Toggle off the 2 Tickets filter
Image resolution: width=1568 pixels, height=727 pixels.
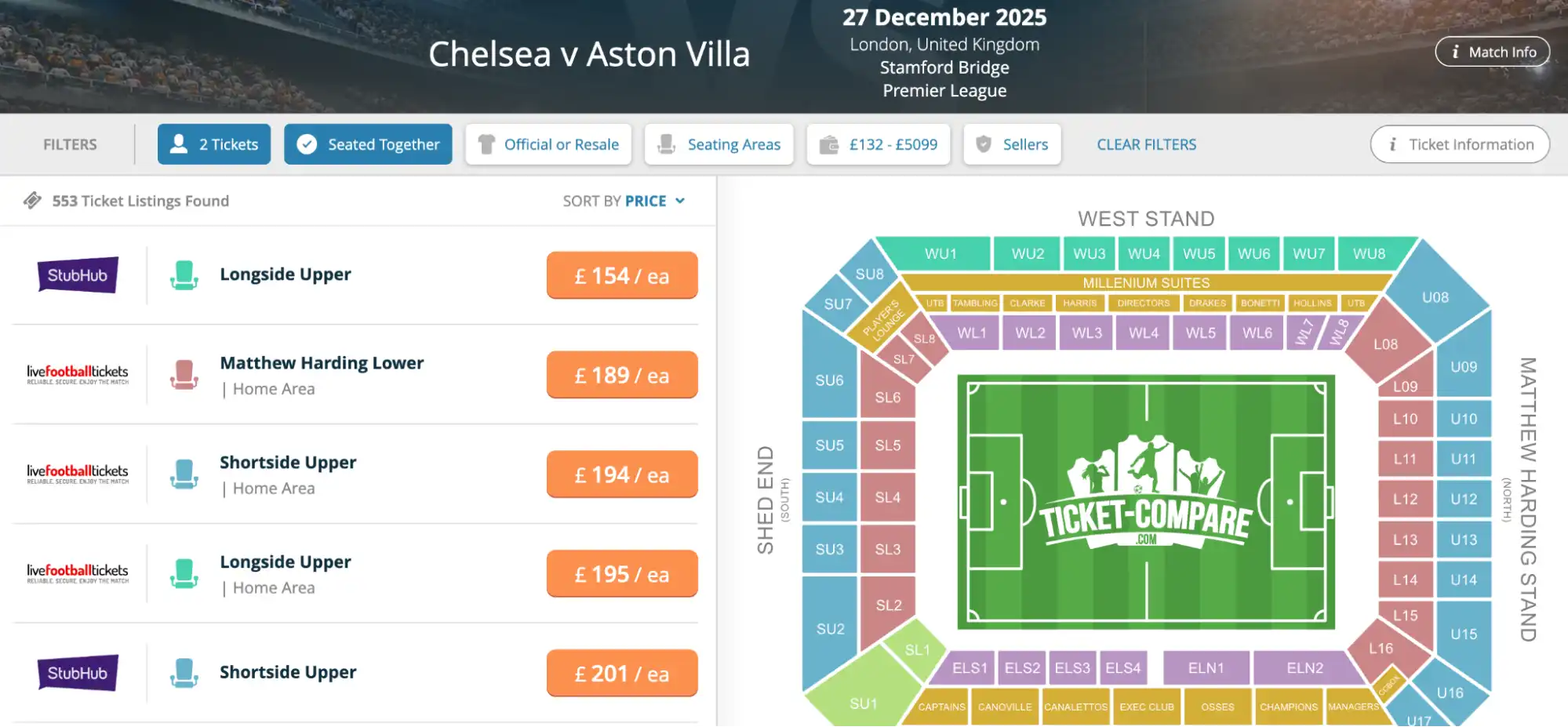(x=213, y=144)
